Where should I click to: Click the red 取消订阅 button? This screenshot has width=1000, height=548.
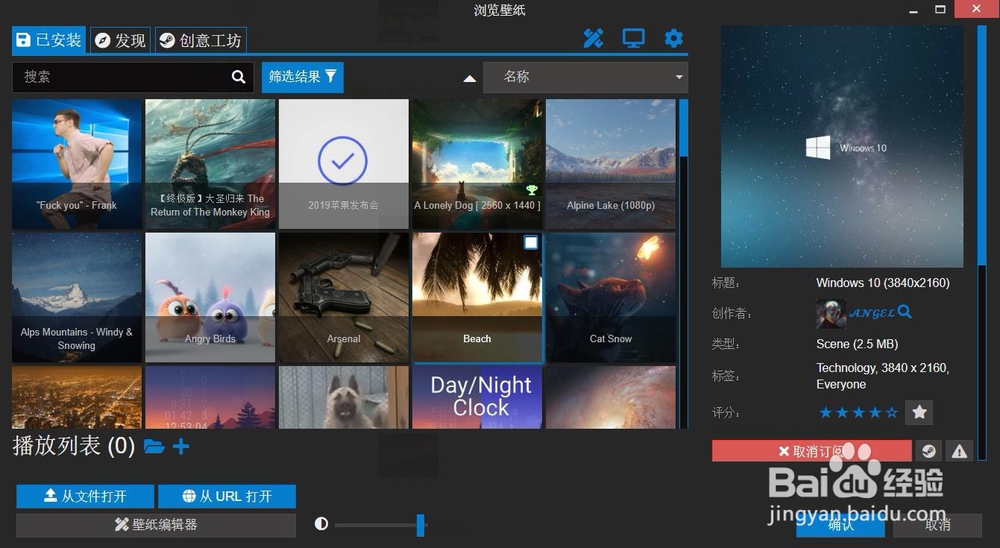point(811,451)
